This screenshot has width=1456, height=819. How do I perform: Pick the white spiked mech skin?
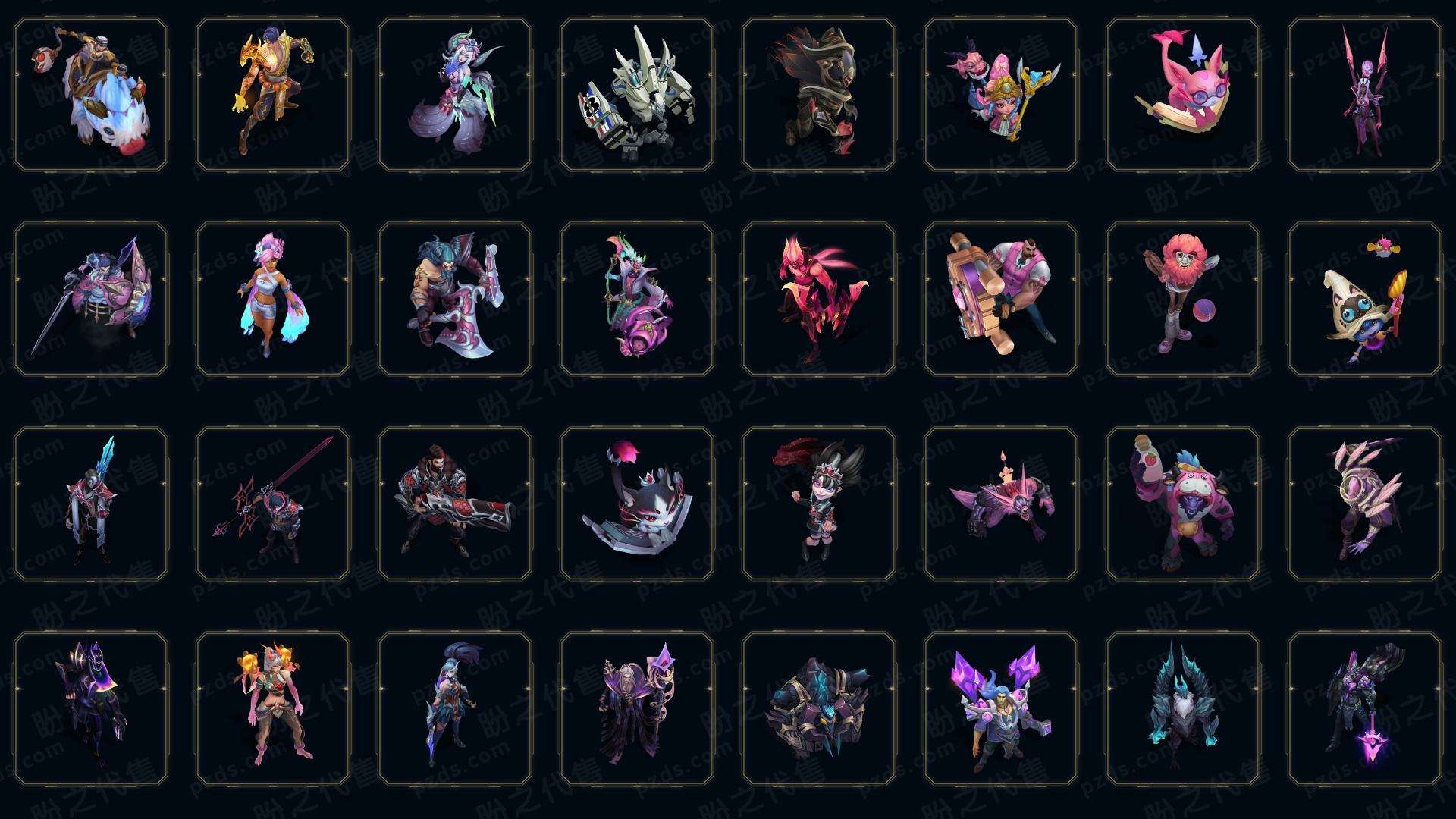pos(637,95)
